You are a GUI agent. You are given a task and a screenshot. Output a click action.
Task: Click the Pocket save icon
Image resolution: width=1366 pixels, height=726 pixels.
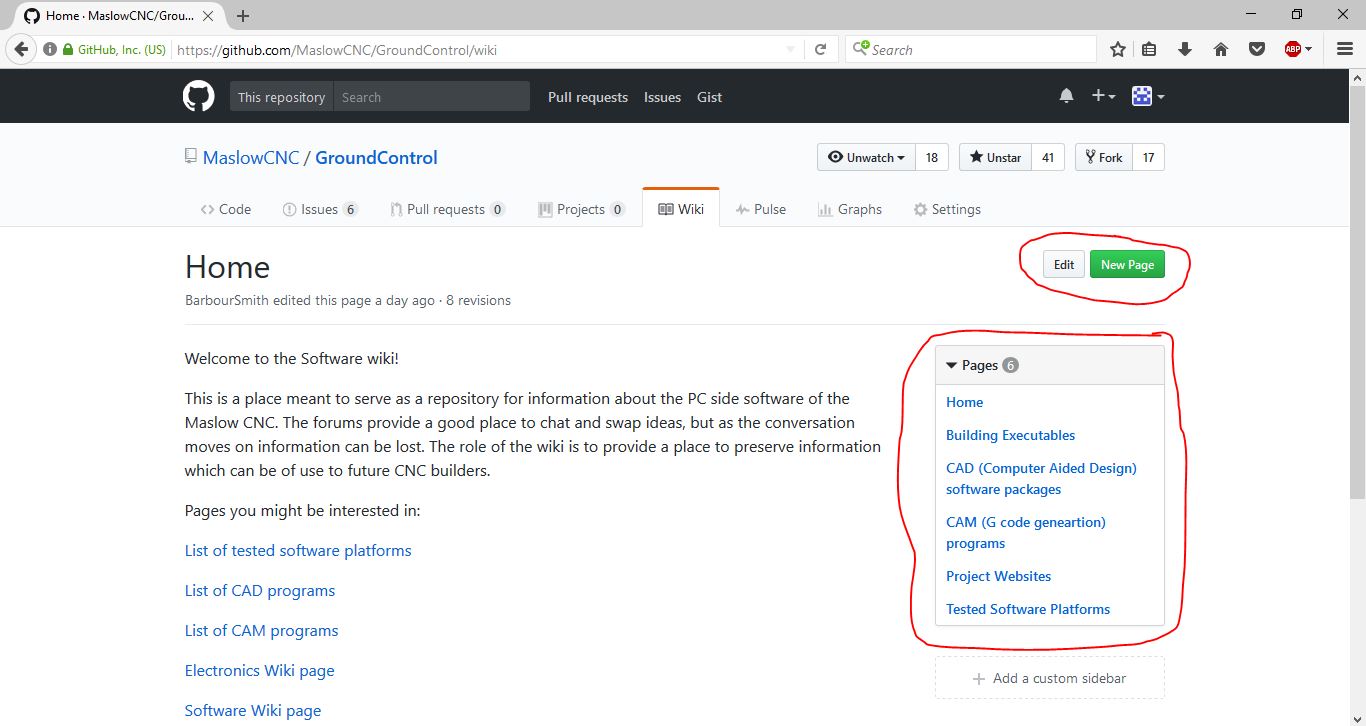tap(1257, 49)
